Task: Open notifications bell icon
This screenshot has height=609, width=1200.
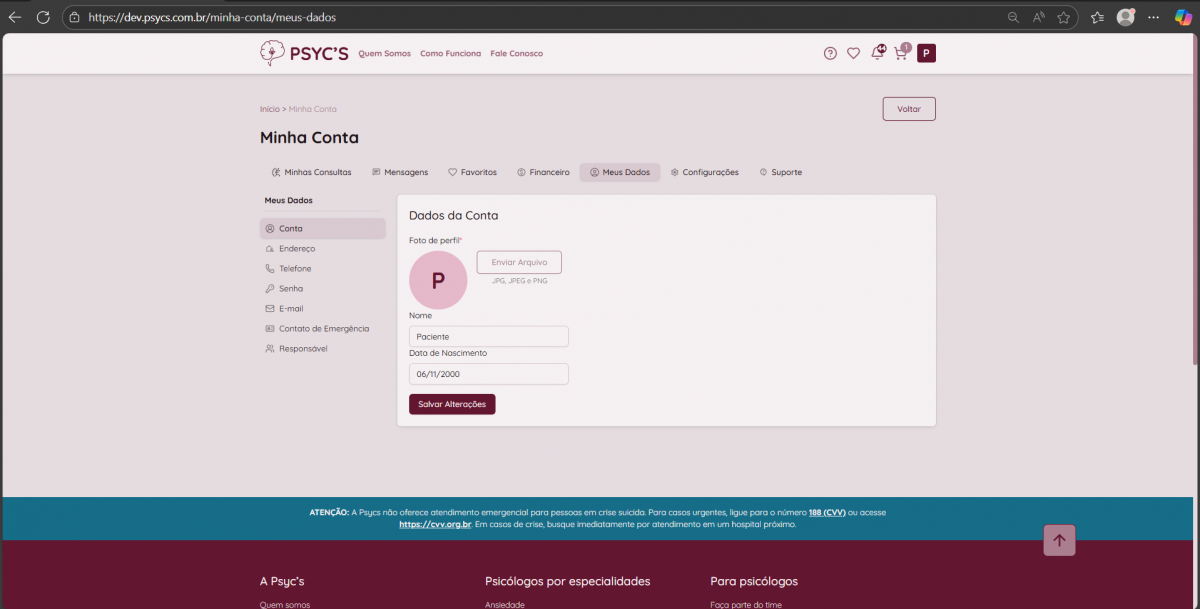Action: click(877, 54)
